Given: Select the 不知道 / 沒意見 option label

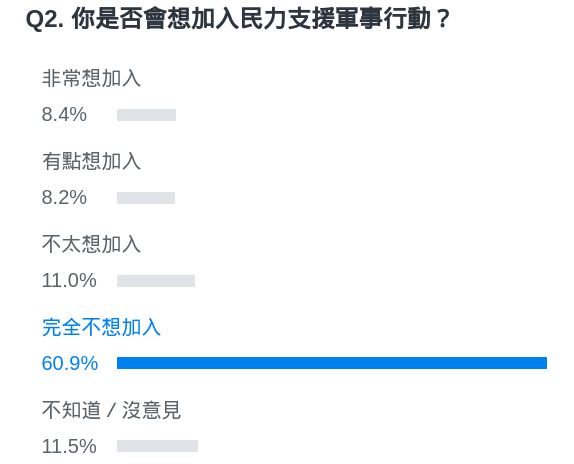Looking at the screenshot, I should point(111,410).
